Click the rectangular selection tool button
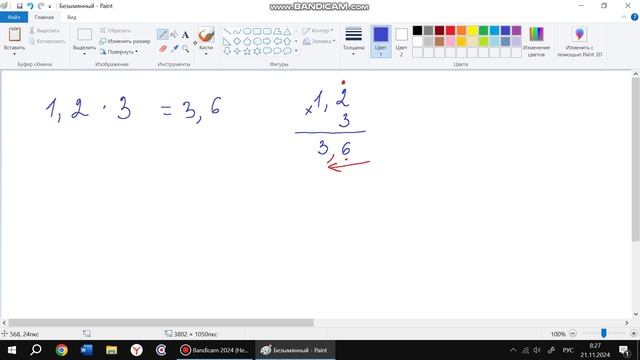The width and height of the screenshot is (640, 360). tap(84, 34)
